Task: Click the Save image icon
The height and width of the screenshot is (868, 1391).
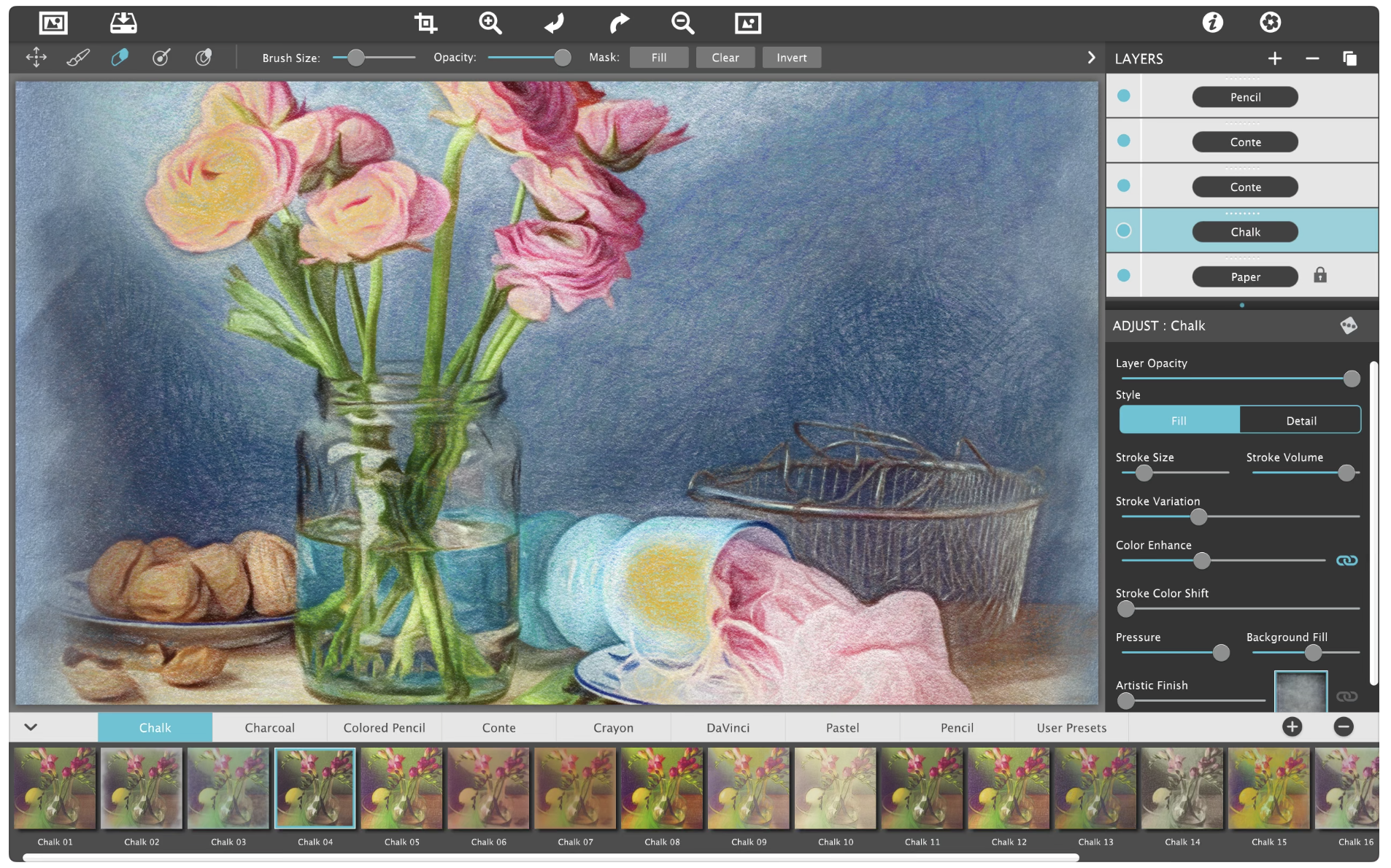Action: click(123, 23)
